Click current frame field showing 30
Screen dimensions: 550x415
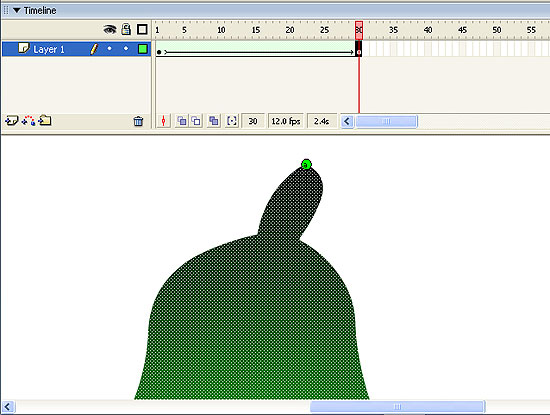click(253, 121)
